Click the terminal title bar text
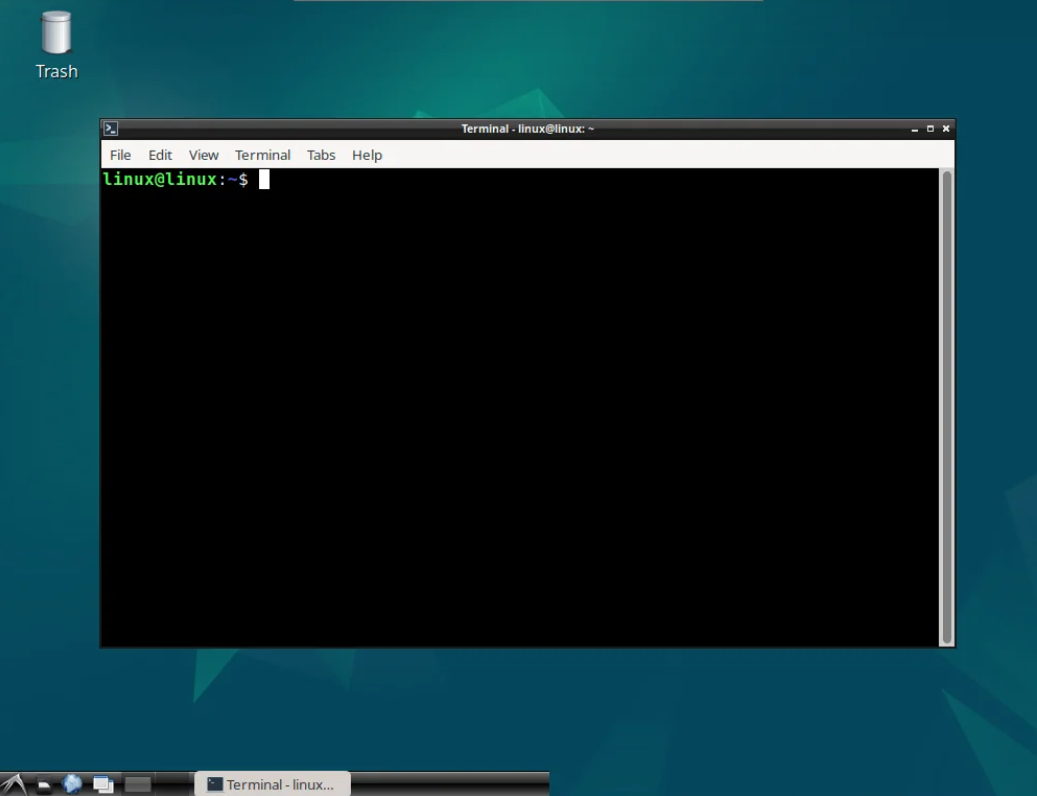This screenshot has height=796, width=1037. [x=528, y=128]
